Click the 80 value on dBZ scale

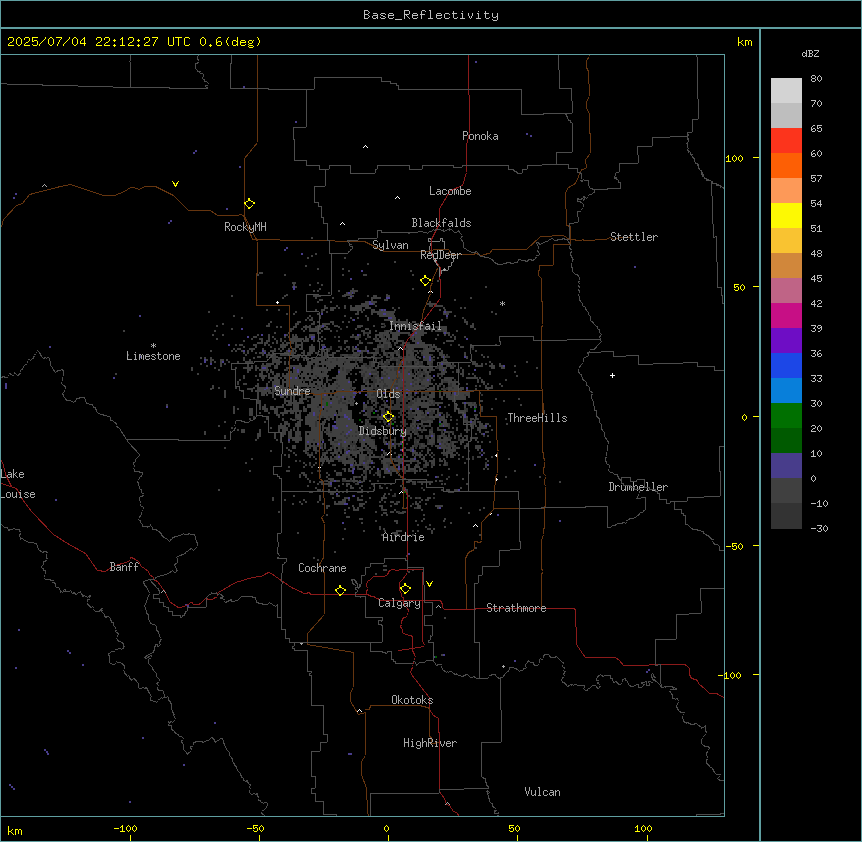point(816,79)
